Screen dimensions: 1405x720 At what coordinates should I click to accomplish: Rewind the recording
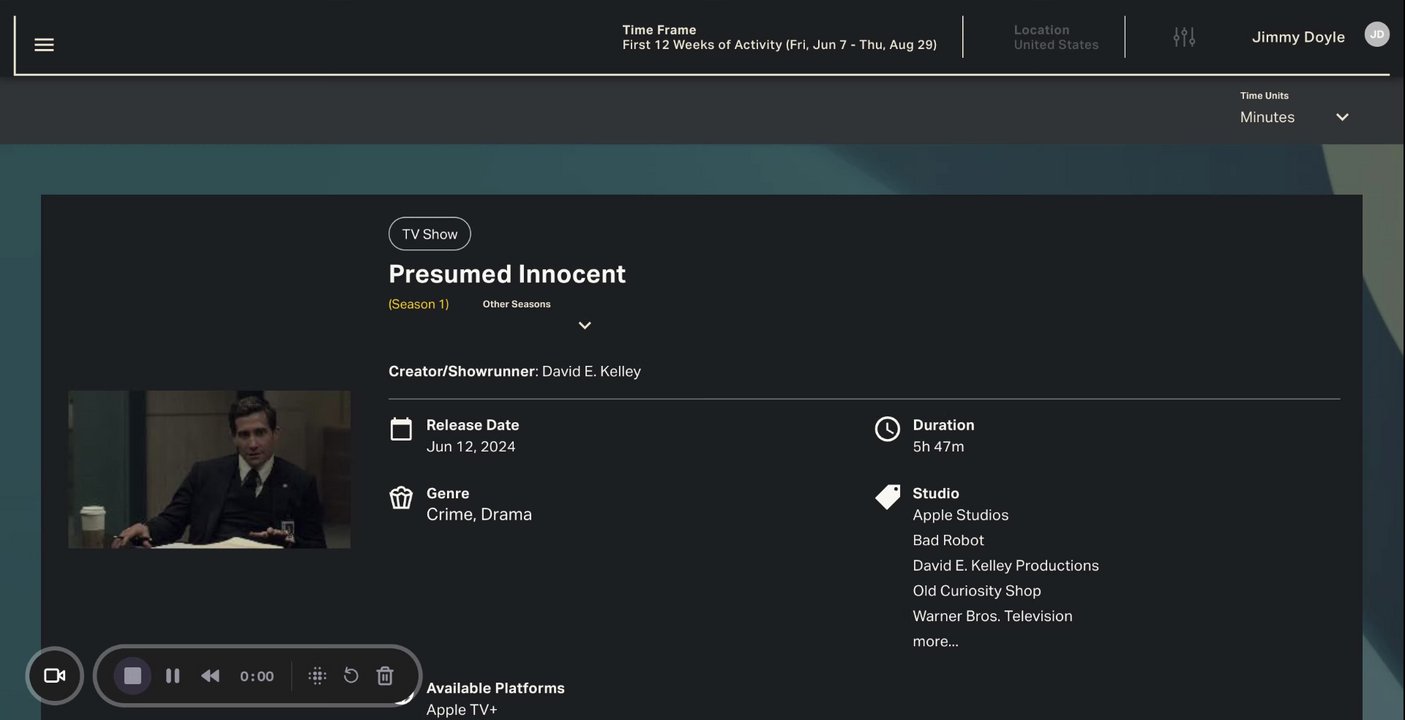coord(210,676)
